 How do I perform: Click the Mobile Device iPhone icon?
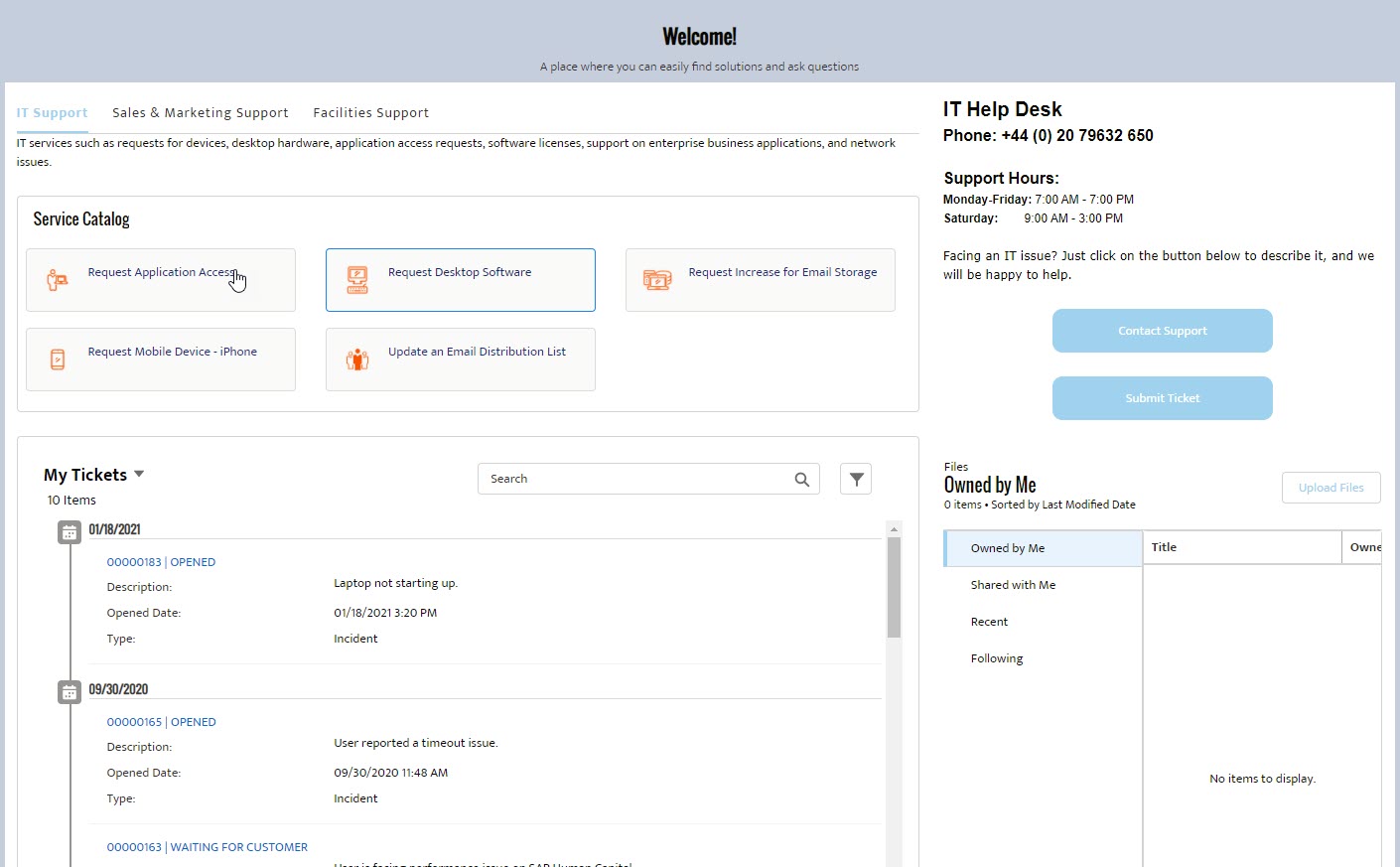[58, 360]
